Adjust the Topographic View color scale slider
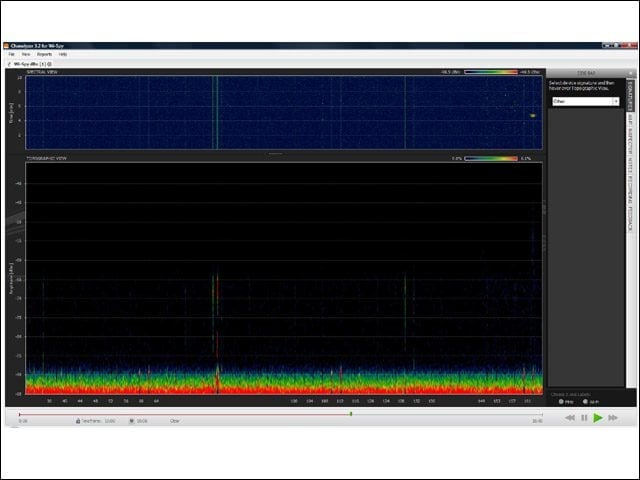640x480 pixels. (491, 158)
